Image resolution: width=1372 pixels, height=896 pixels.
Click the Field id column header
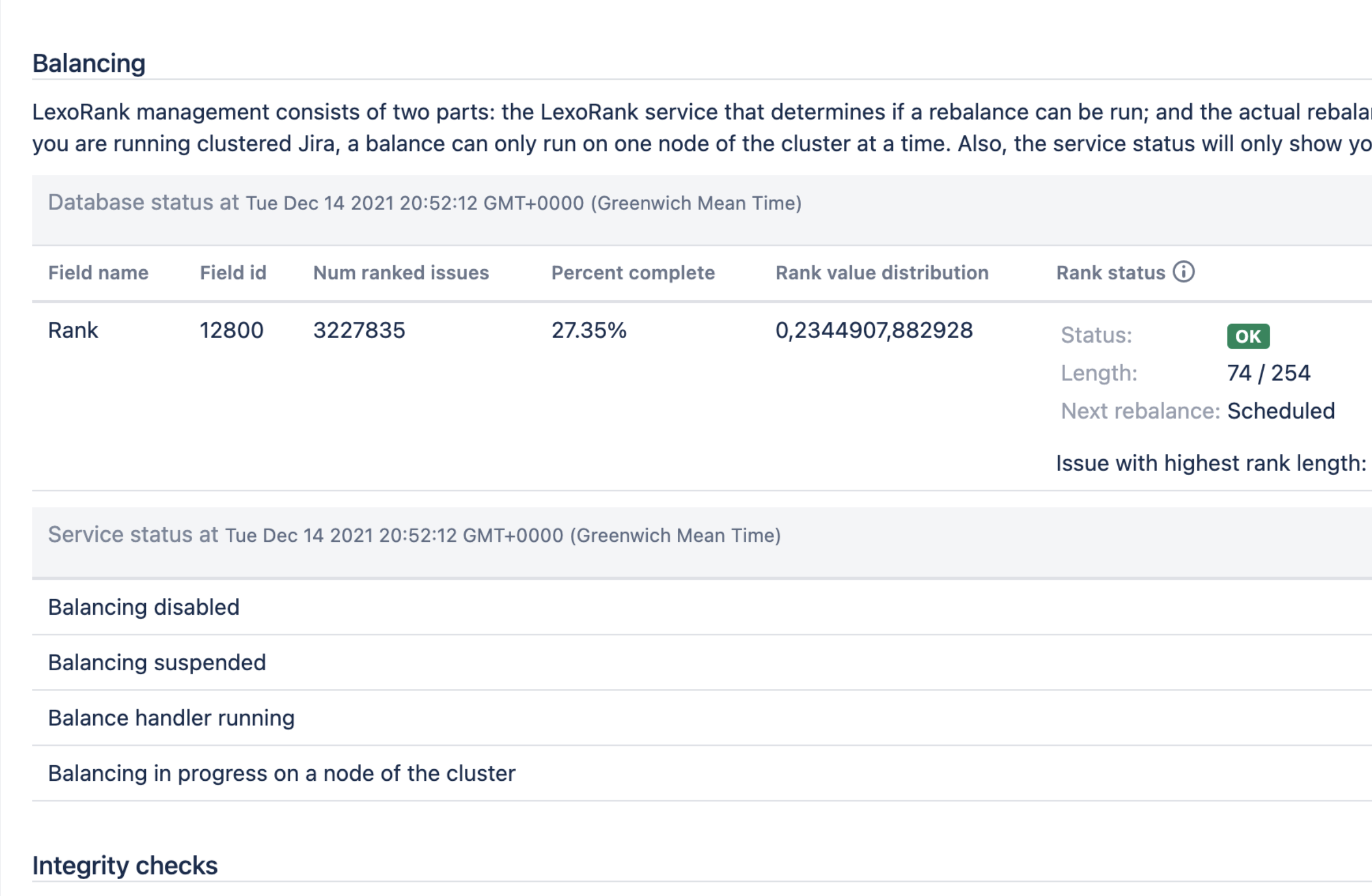233,273
